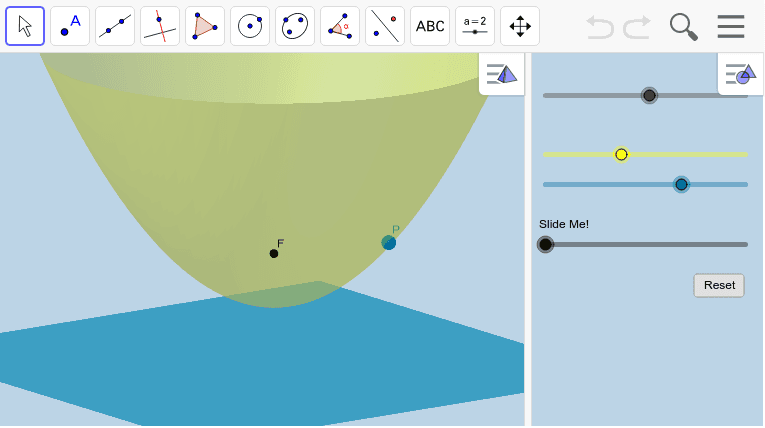Select the Reflect about Line tool

385,26
